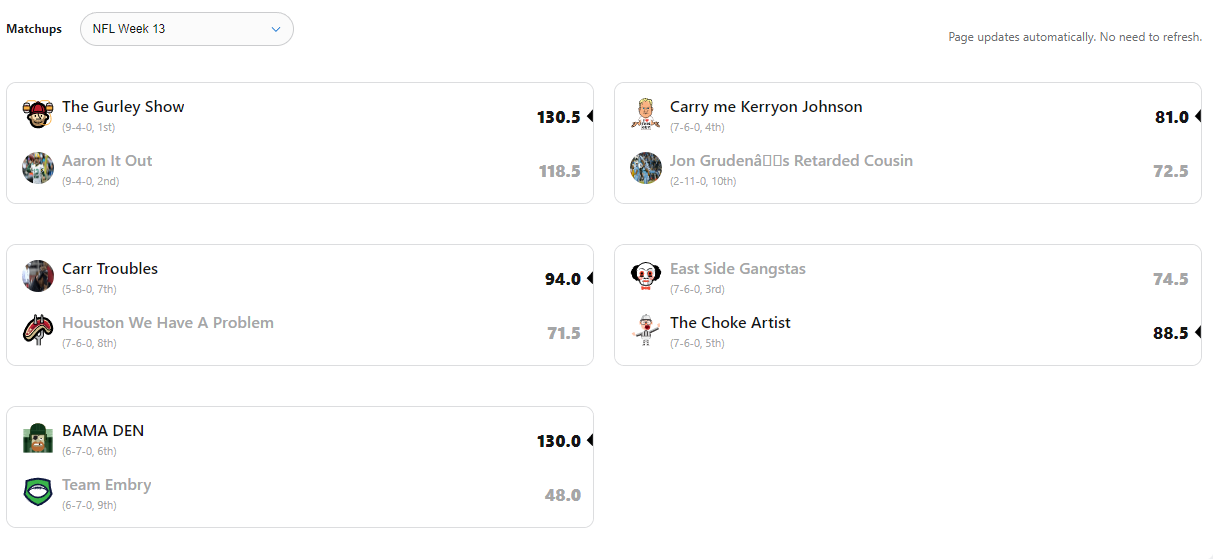Click Carry me Kerryon Johnson's cartoon avatar
1213x559 pixels.
[x=646, y=115]
